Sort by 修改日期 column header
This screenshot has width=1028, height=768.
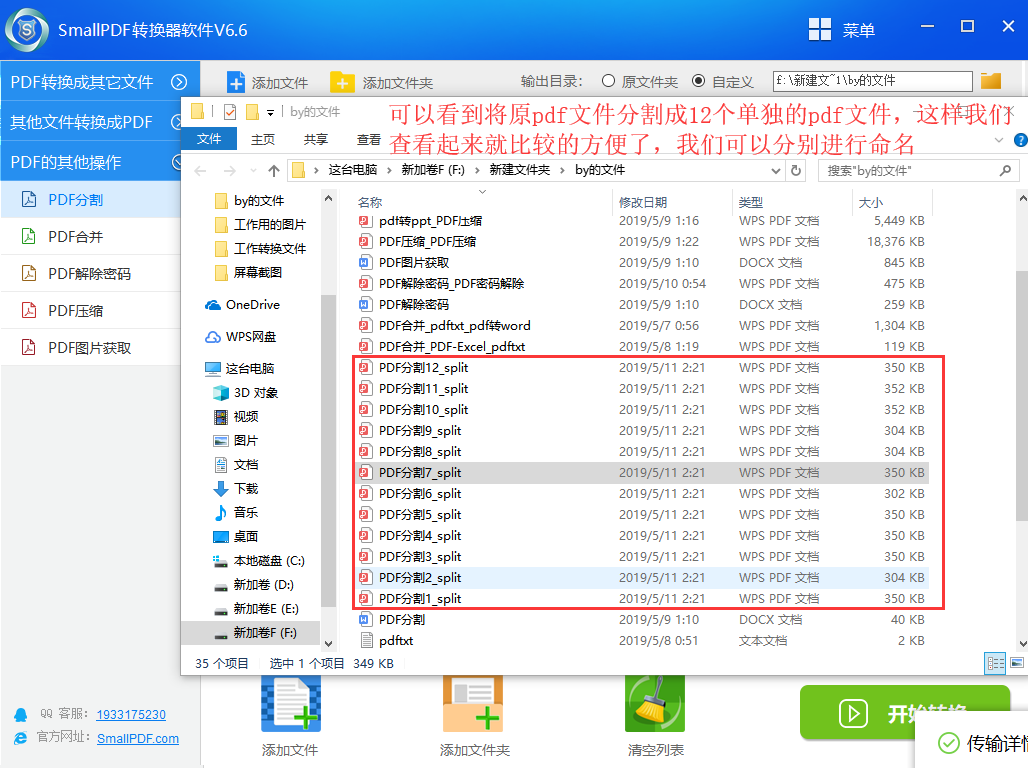[673, 202]
